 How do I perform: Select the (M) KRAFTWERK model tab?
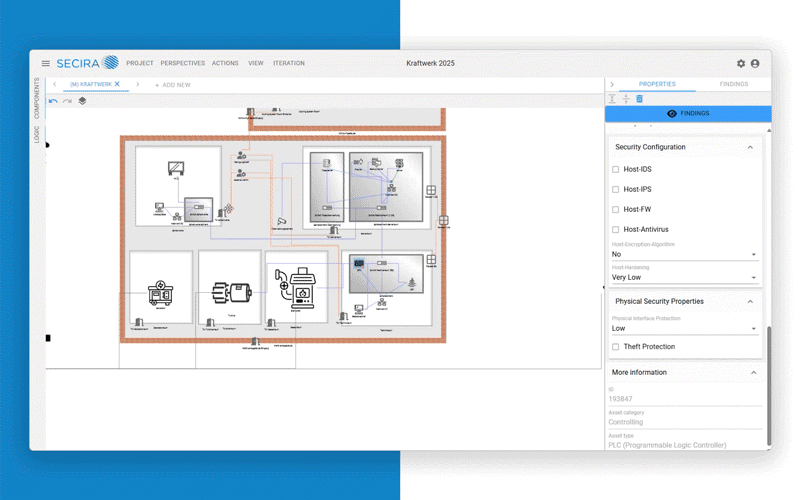(x=91, y=84)
